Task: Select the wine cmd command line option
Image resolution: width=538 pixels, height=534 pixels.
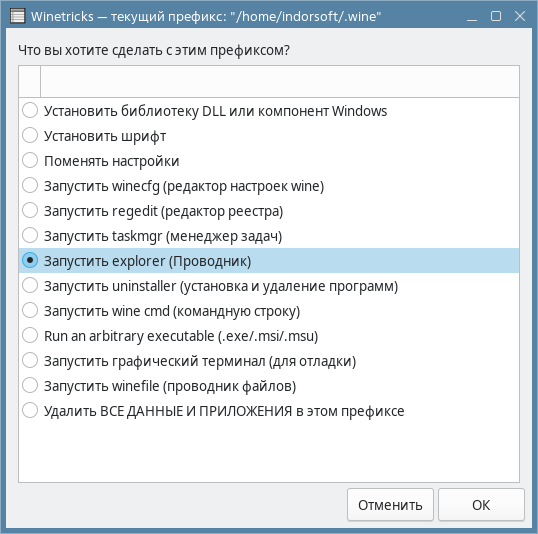Action: (x=269, y=311)
